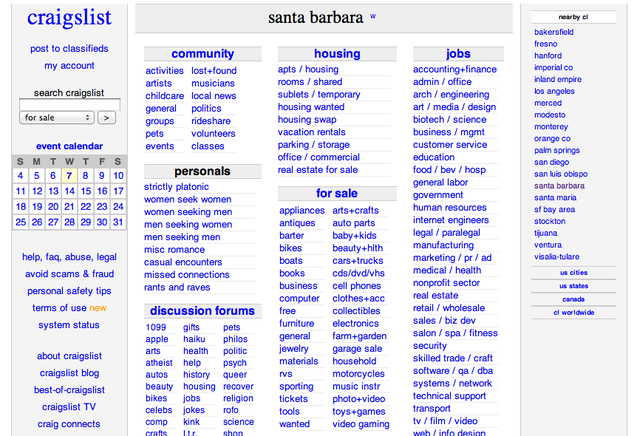The image size is (640, 436).
Task: Open 'tv / film / video' jobs link
Action: coord(445,421)
